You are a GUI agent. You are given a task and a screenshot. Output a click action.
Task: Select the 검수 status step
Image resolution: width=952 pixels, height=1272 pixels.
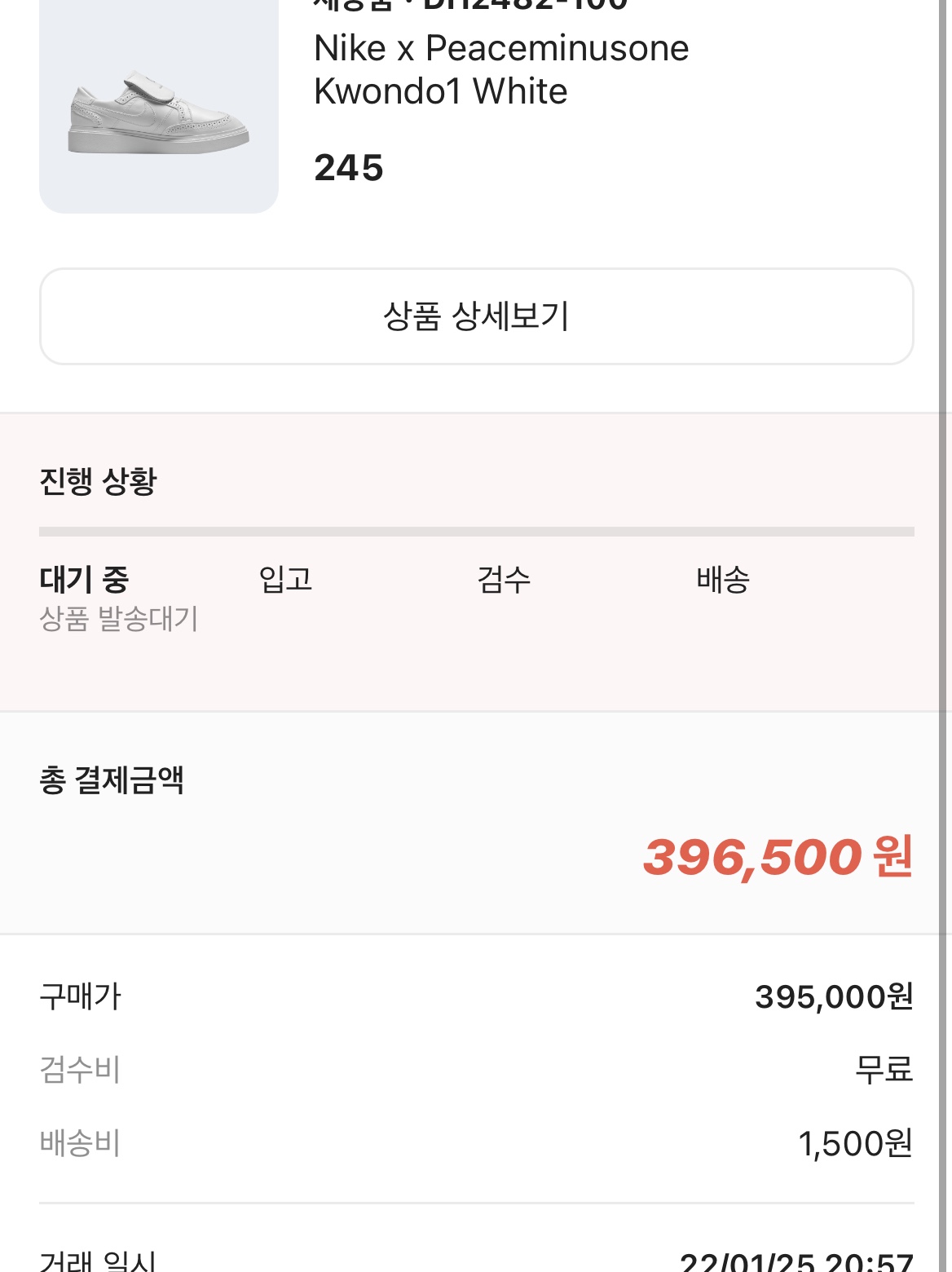tap(504, 580)
